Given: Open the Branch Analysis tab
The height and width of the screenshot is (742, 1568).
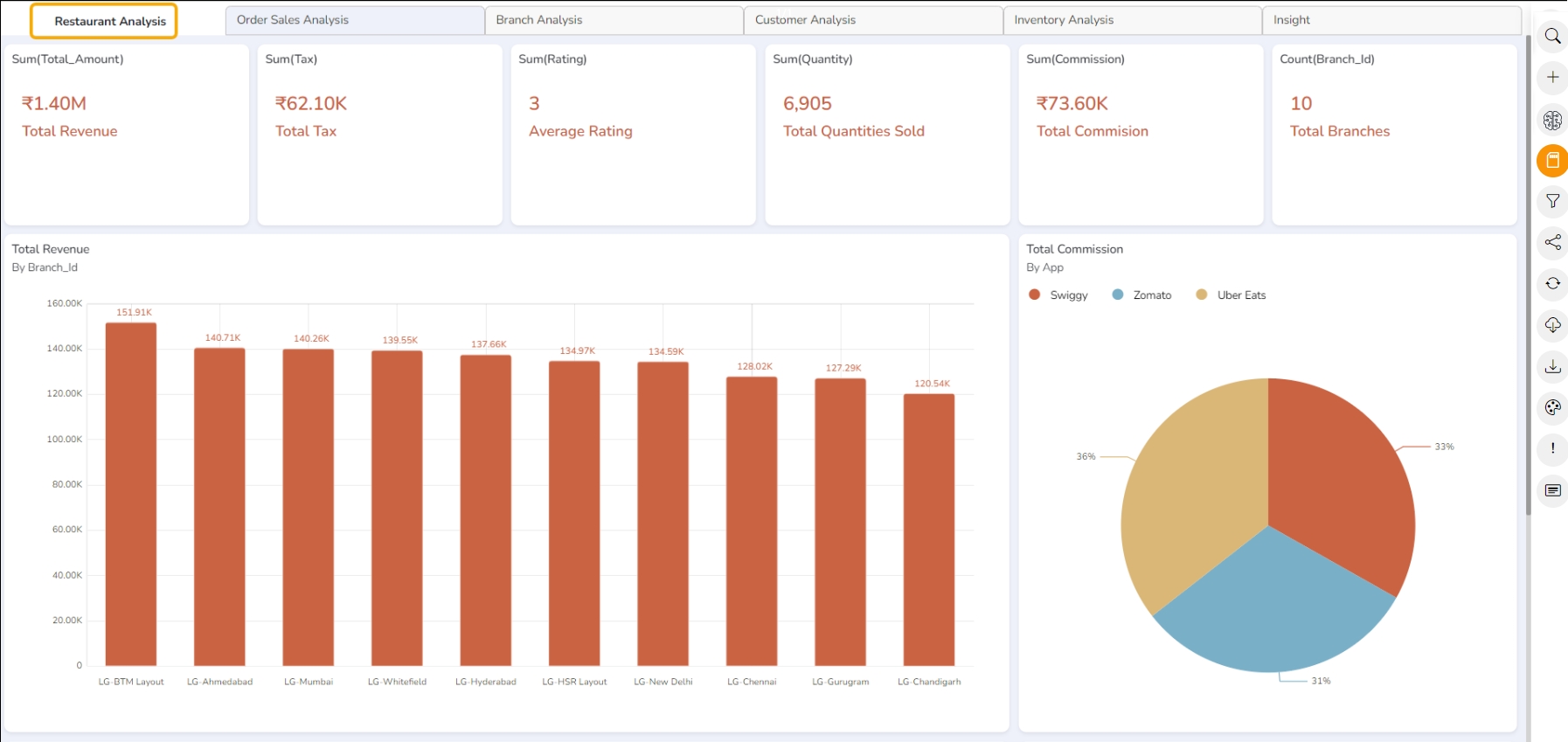Looking at the screenshot, I should pos(614,20).
